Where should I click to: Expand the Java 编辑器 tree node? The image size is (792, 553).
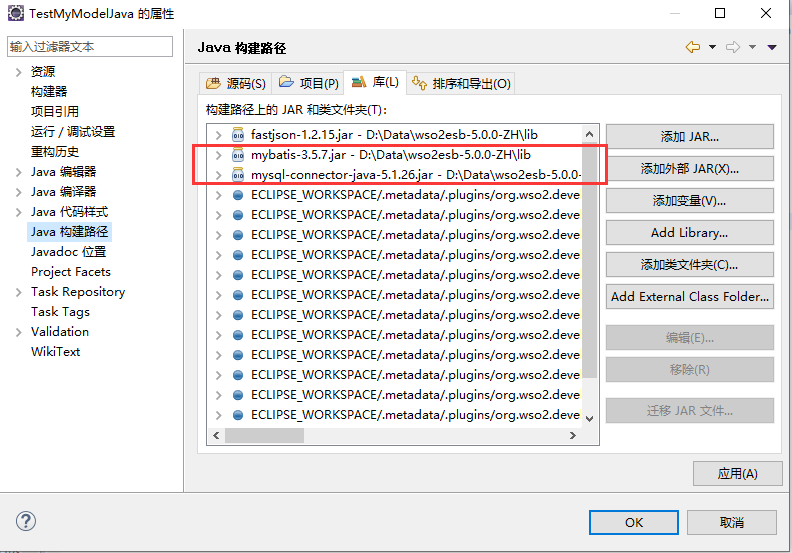(x=19, y=172)
